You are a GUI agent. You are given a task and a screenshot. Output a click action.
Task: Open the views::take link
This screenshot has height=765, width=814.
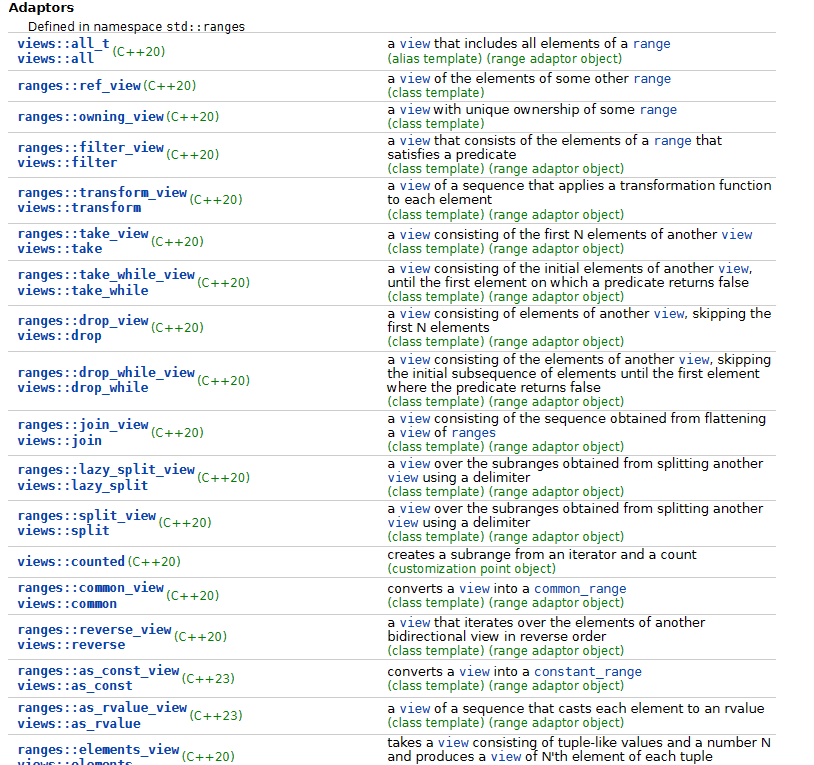point(60,249)
